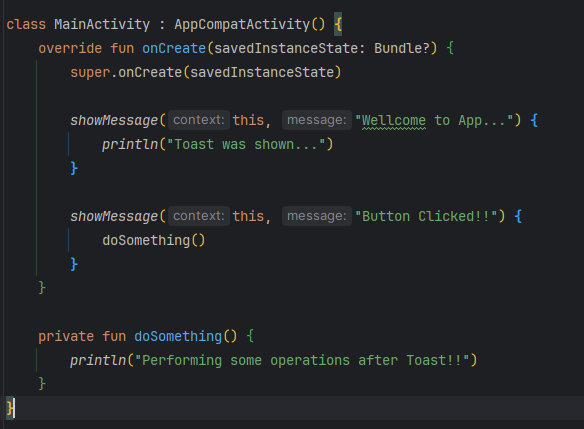Viewport: 584px width, 429px height.
Task: Click 'println' before "Performing some operations"
Action: [98, 360]
